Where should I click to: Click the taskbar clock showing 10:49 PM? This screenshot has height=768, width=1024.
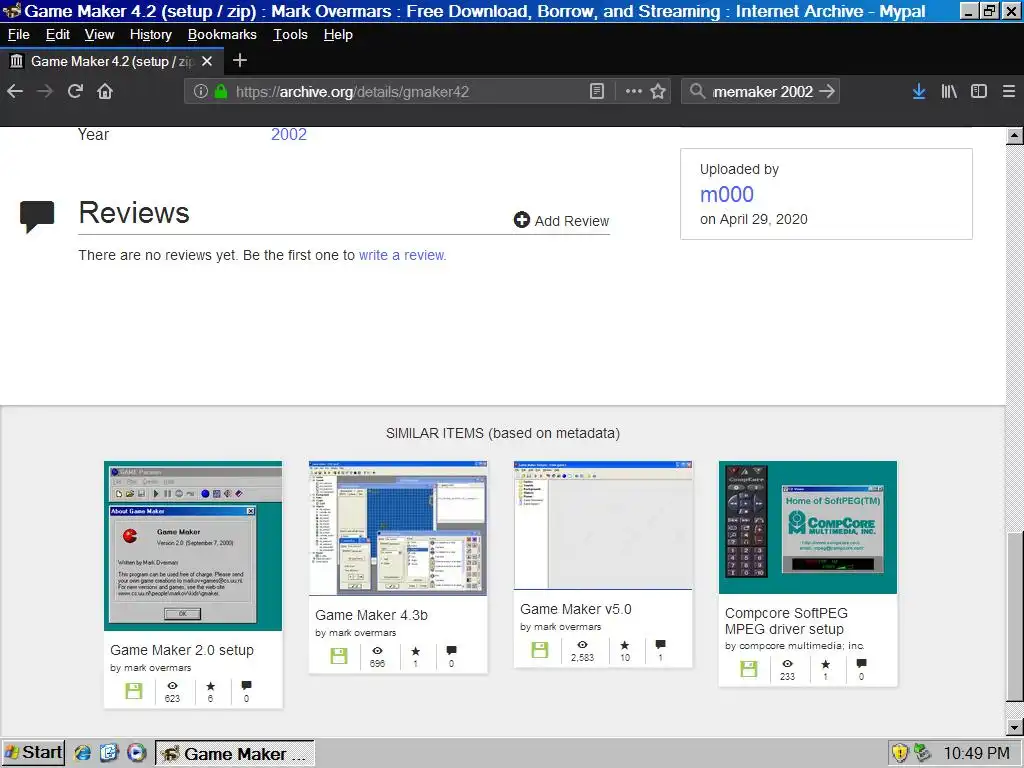click(976, 754)
